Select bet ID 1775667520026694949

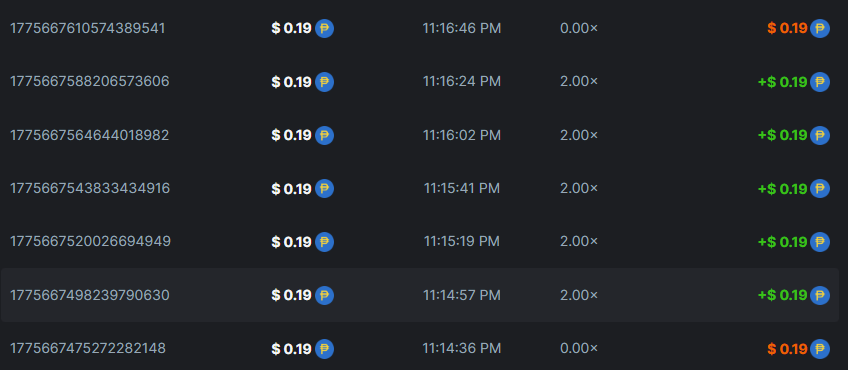90,242
